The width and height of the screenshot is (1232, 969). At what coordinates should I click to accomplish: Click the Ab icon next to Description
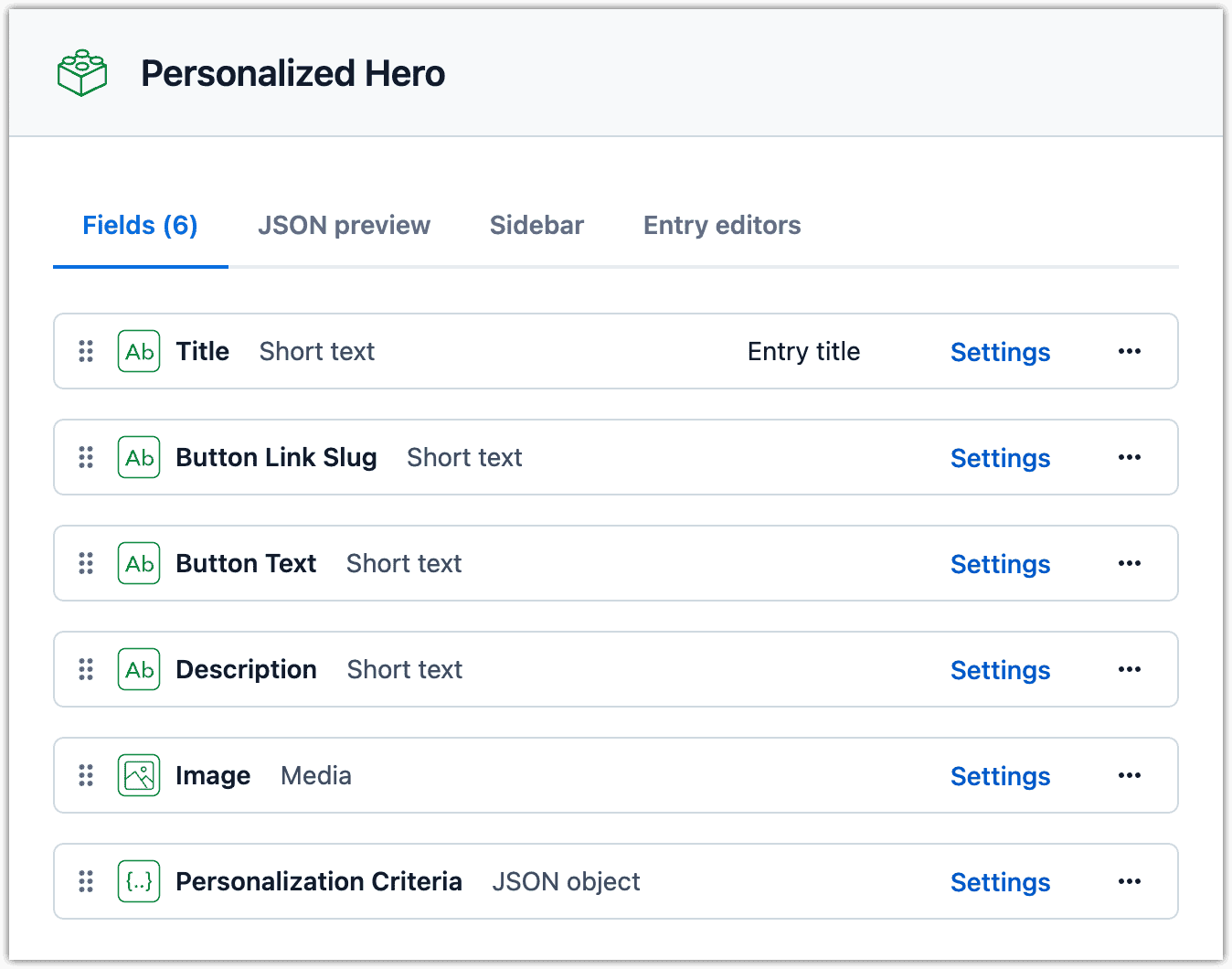tap(138, 669)
